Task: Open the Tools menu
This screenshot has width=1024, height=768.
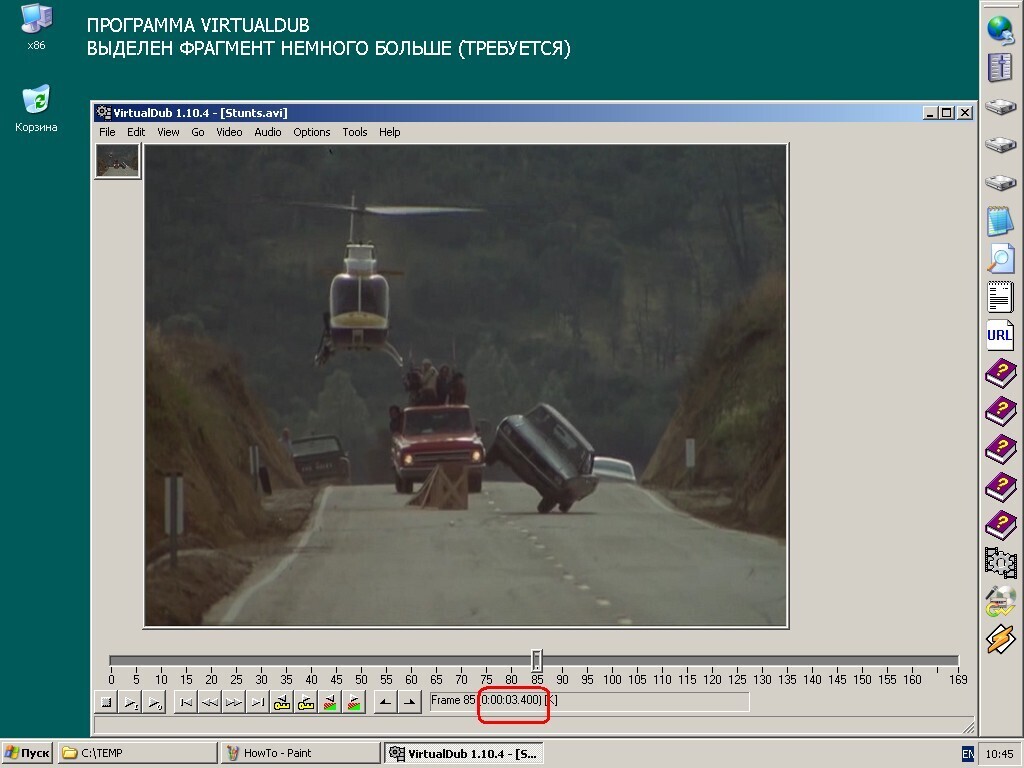Action: coord(355,132)
